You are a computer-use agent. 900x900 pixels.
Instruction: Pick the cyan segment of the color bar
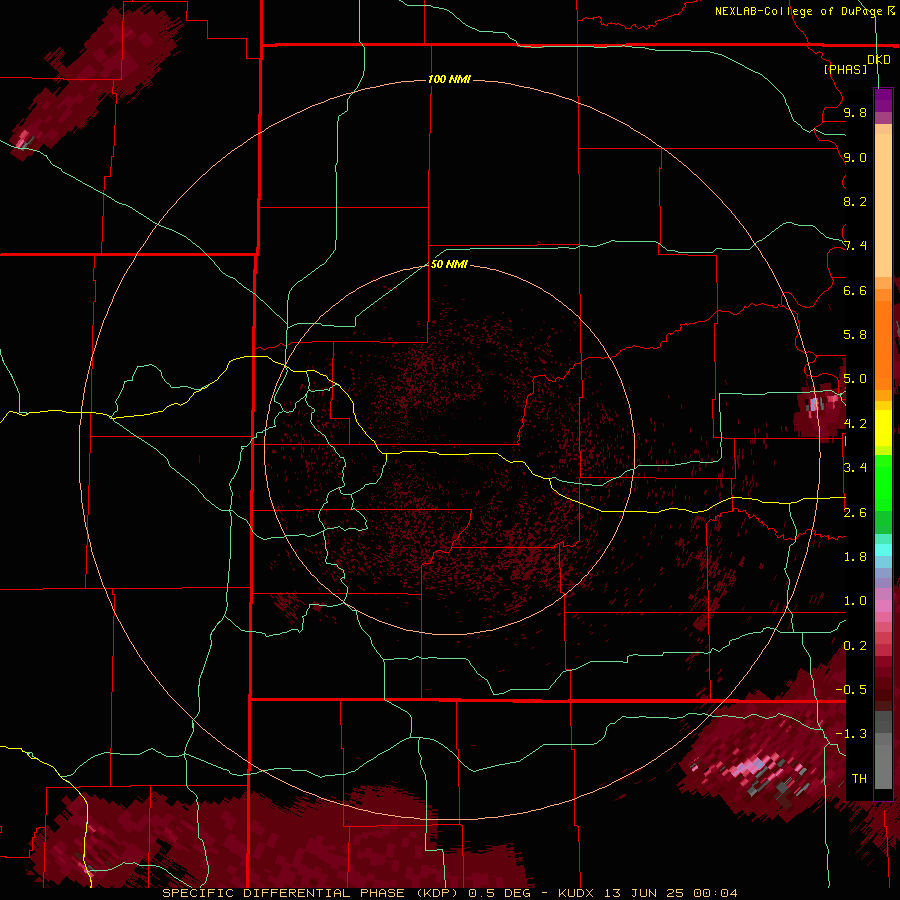coord(883,550)
